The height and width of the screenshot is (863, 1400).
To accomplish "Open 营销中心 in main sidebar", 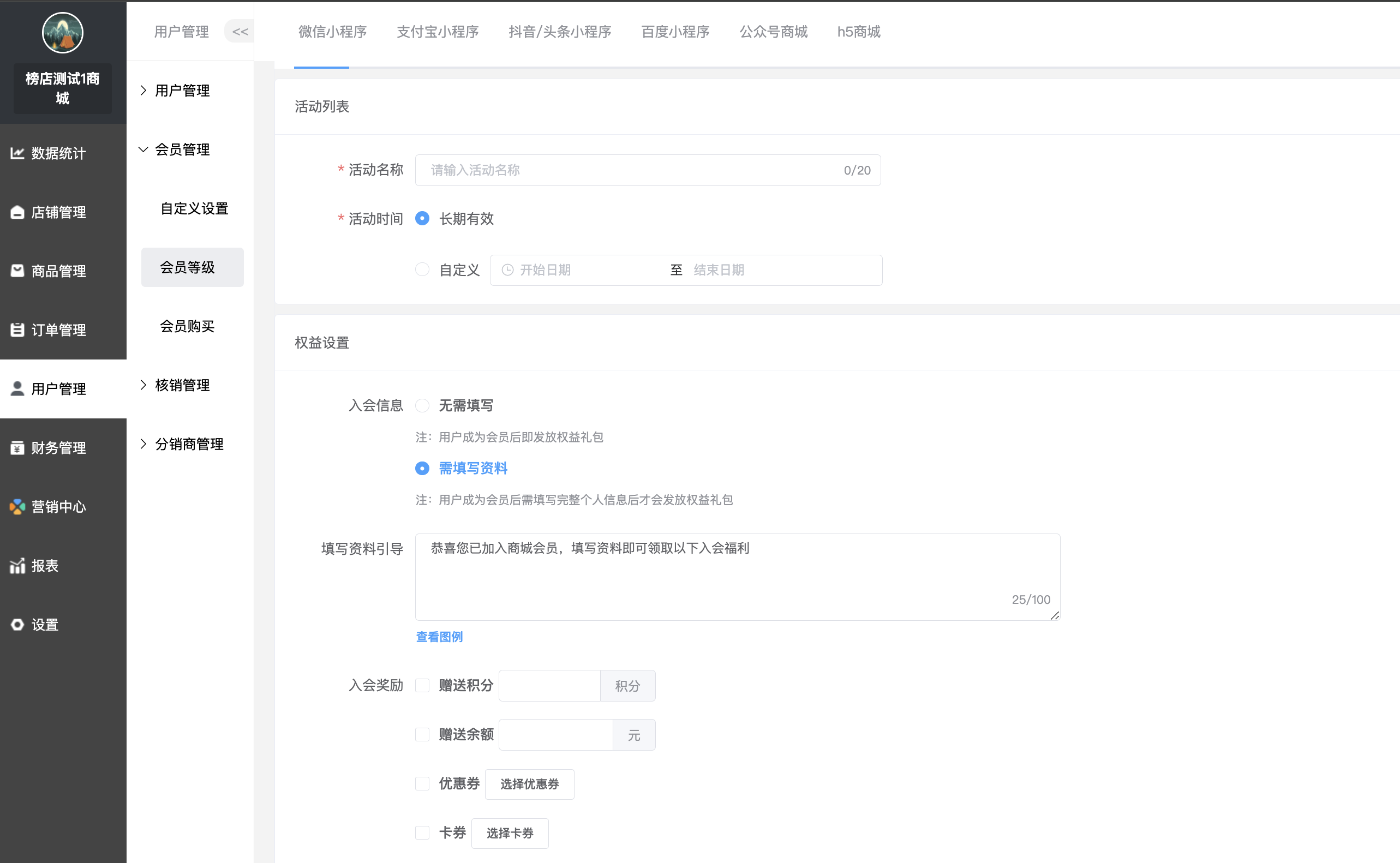I will 63,506.
